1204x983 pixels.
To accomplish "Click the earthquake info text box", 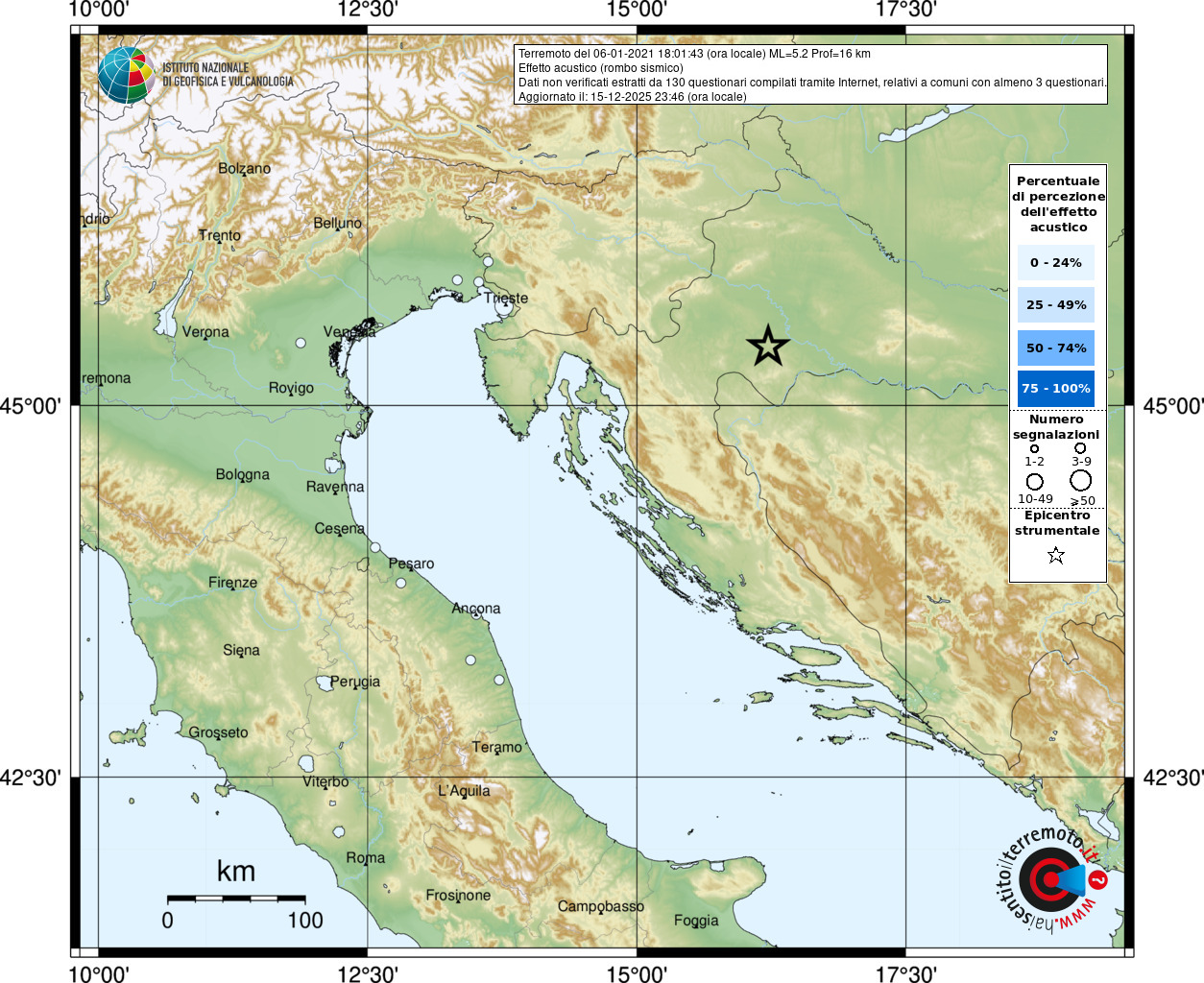I will [811, 75].
